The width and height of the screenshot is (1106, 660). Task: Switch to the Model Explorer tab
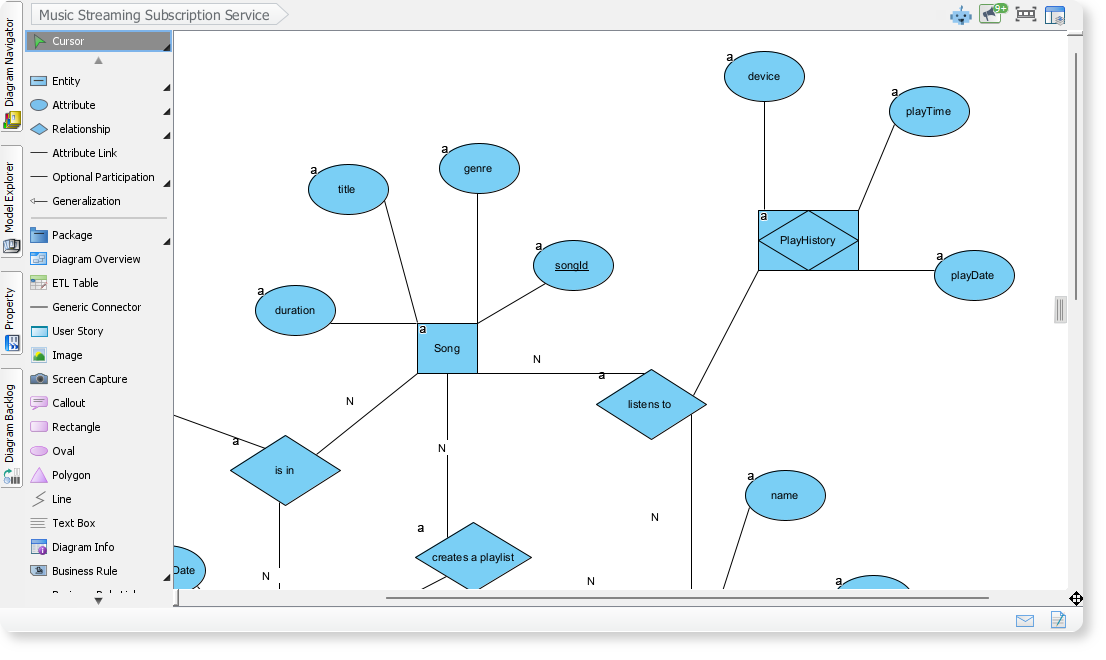(11, 196)
